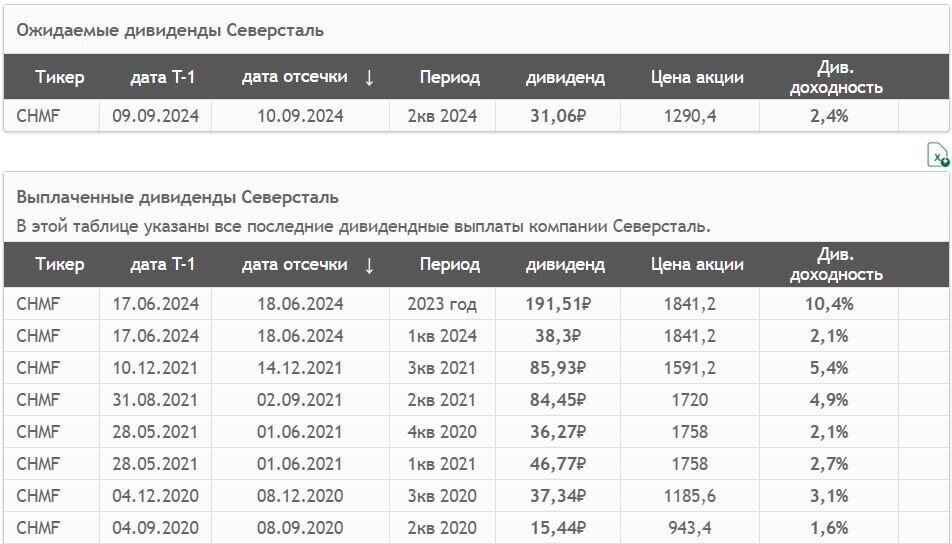
Task: Select the 'Выплаченные дивиденды Северсталь' heading
Action: tap(177, 197)
